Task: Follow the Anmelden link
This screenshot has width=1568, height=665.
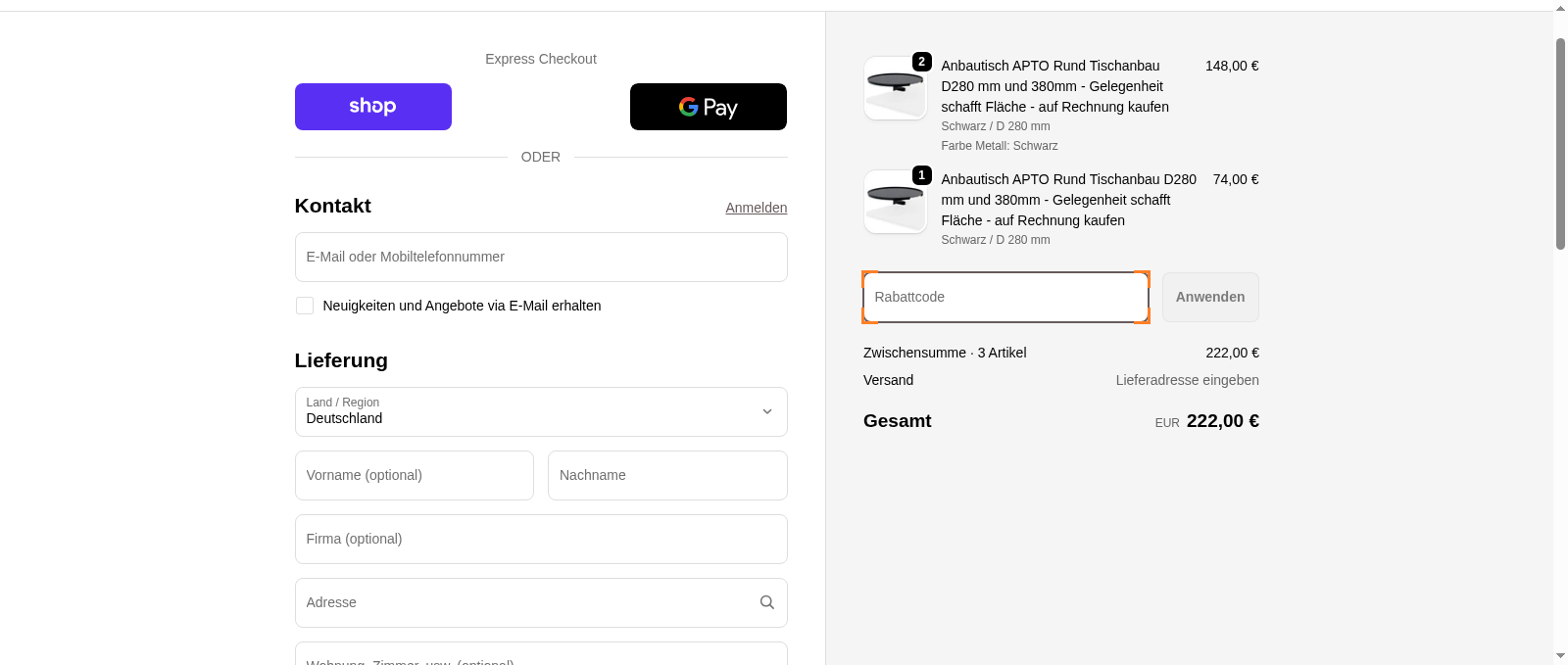Action: (x=756, y=208)
